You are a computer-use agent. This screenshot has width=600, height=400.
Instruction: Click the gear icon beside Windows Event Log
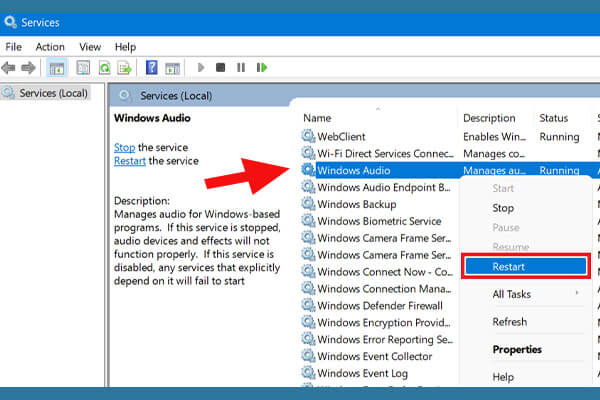308,372
